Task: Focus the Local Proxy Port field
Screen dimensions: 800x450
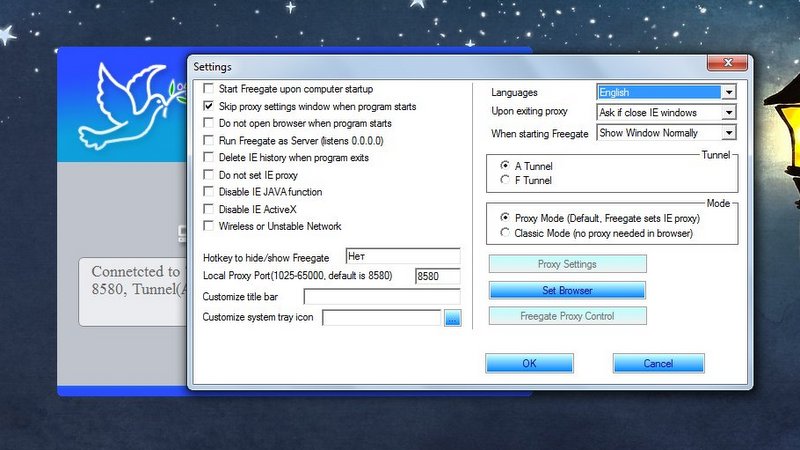Action: 438,276
